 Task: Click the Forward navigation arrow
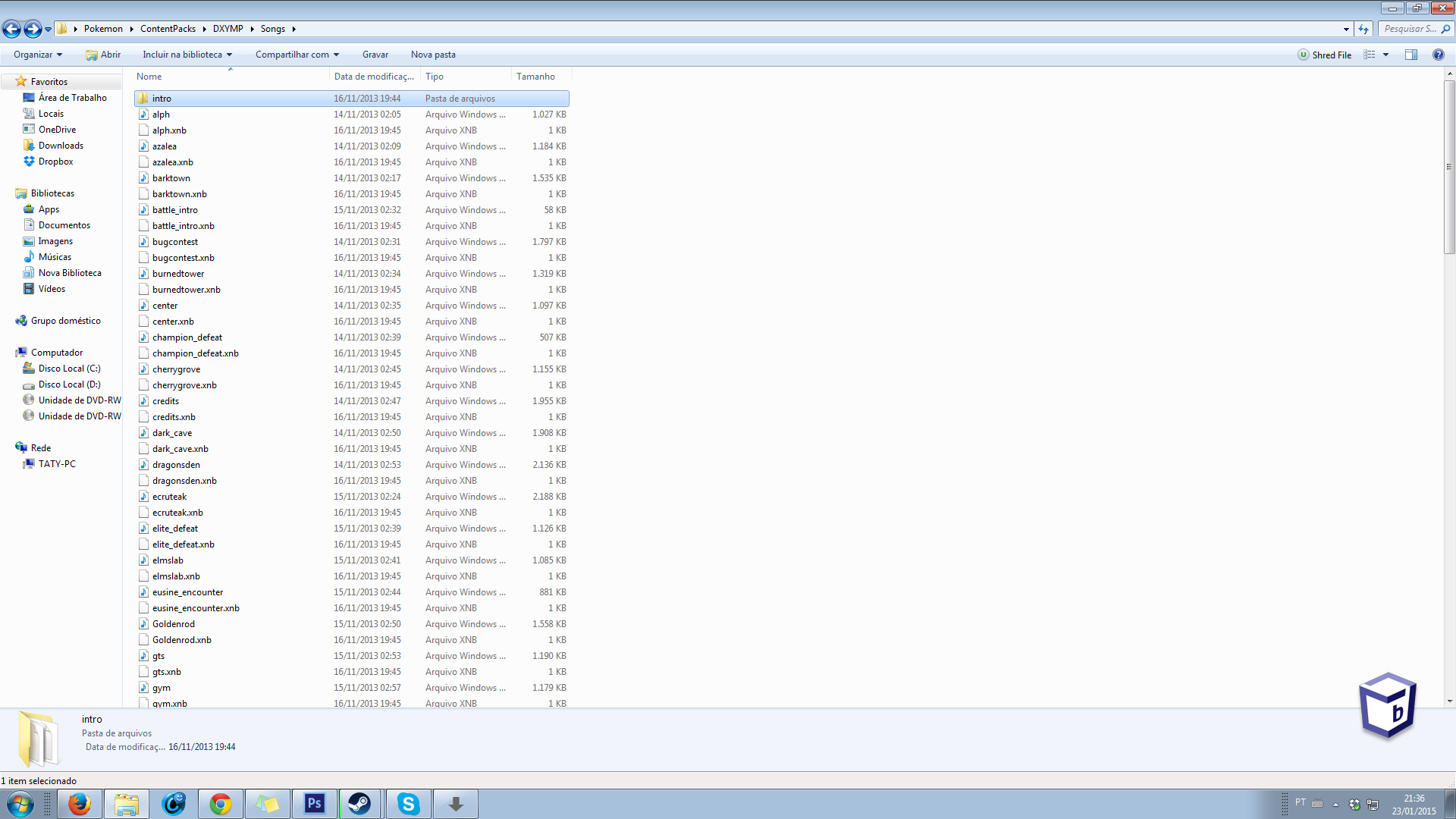pyautogui.click(x=32, y=29)
